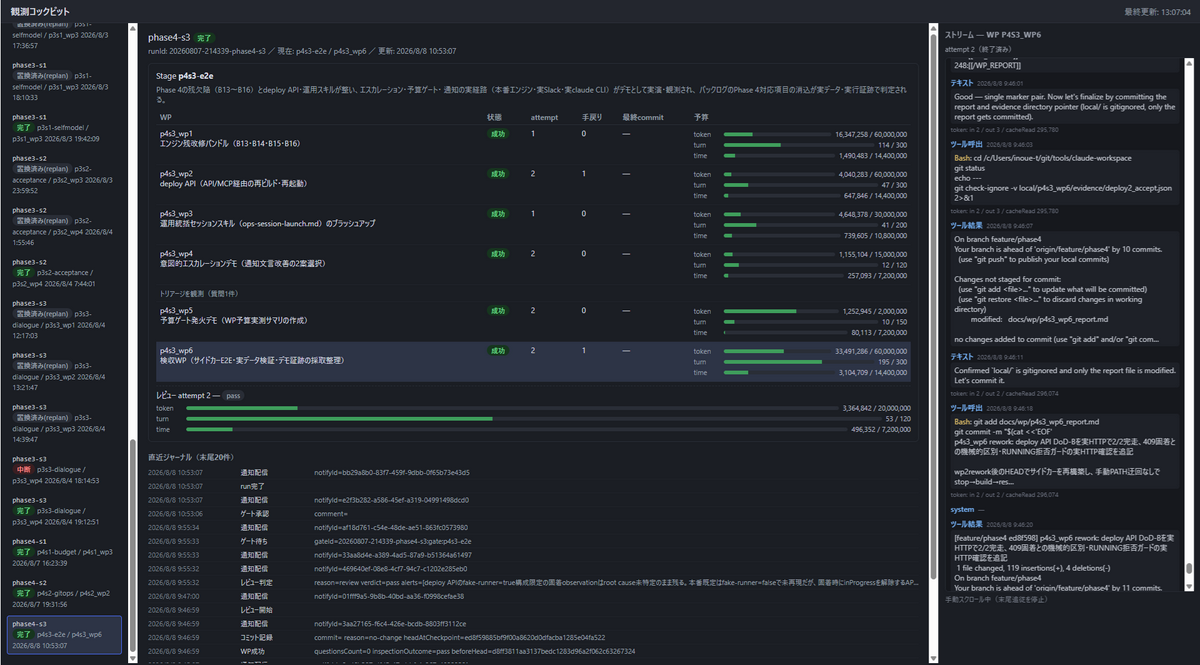Click the Stage p4s3-e2e heading
Viewport: 1200px width, 665px height.
185,76
